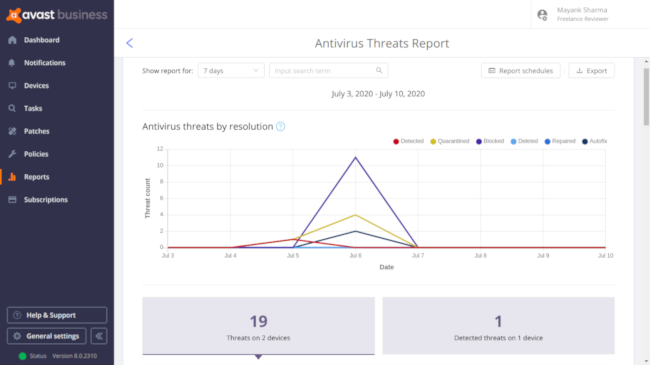Toggle the Autofix series in legend

tap(594, 141)
